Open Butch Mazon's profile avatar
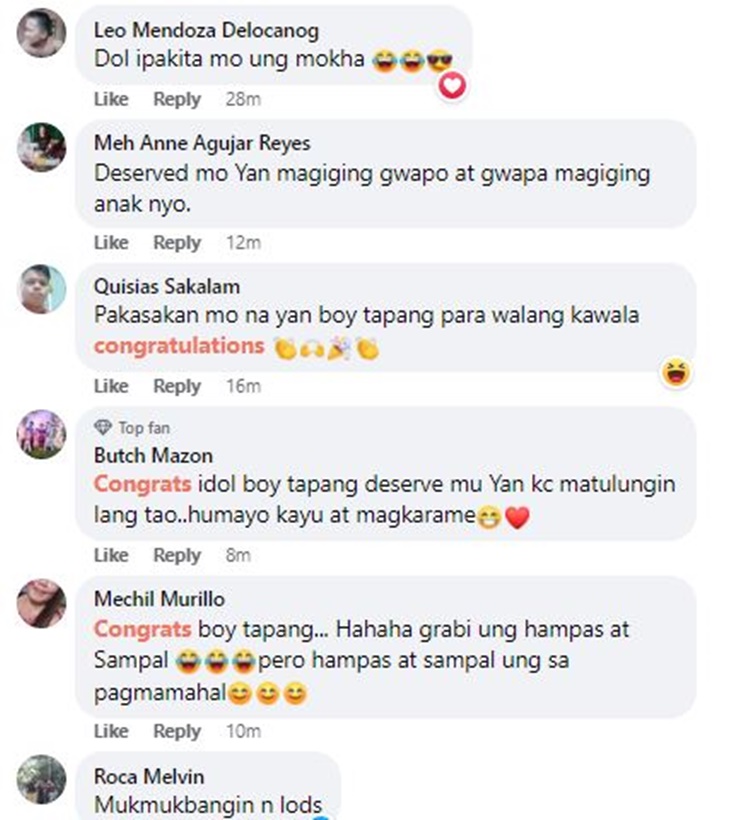Viewport: 750px width, 820px height. (x=41, y=434)
